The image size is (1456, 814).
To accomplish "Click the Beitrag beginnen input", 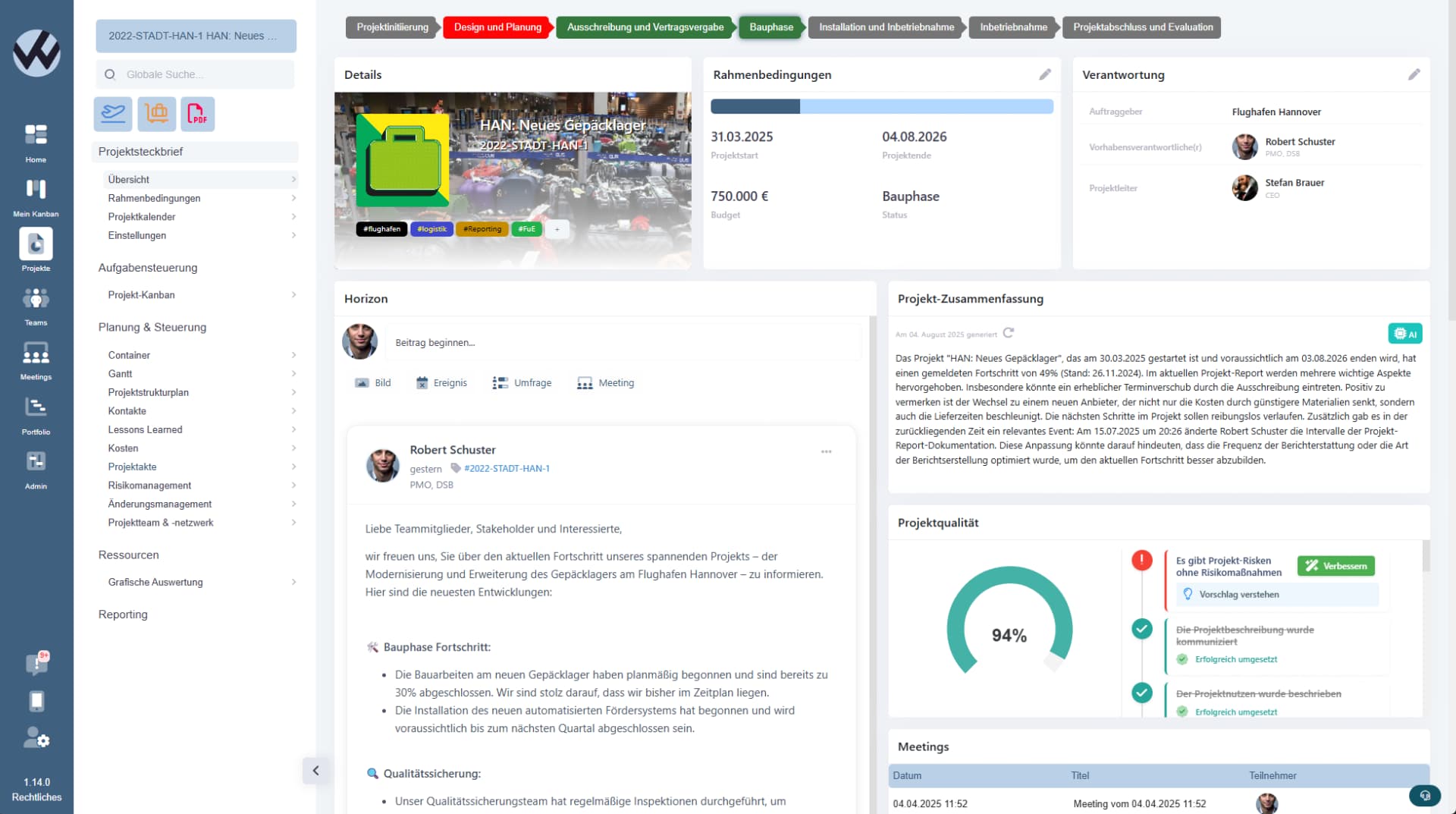I will 623,343.
